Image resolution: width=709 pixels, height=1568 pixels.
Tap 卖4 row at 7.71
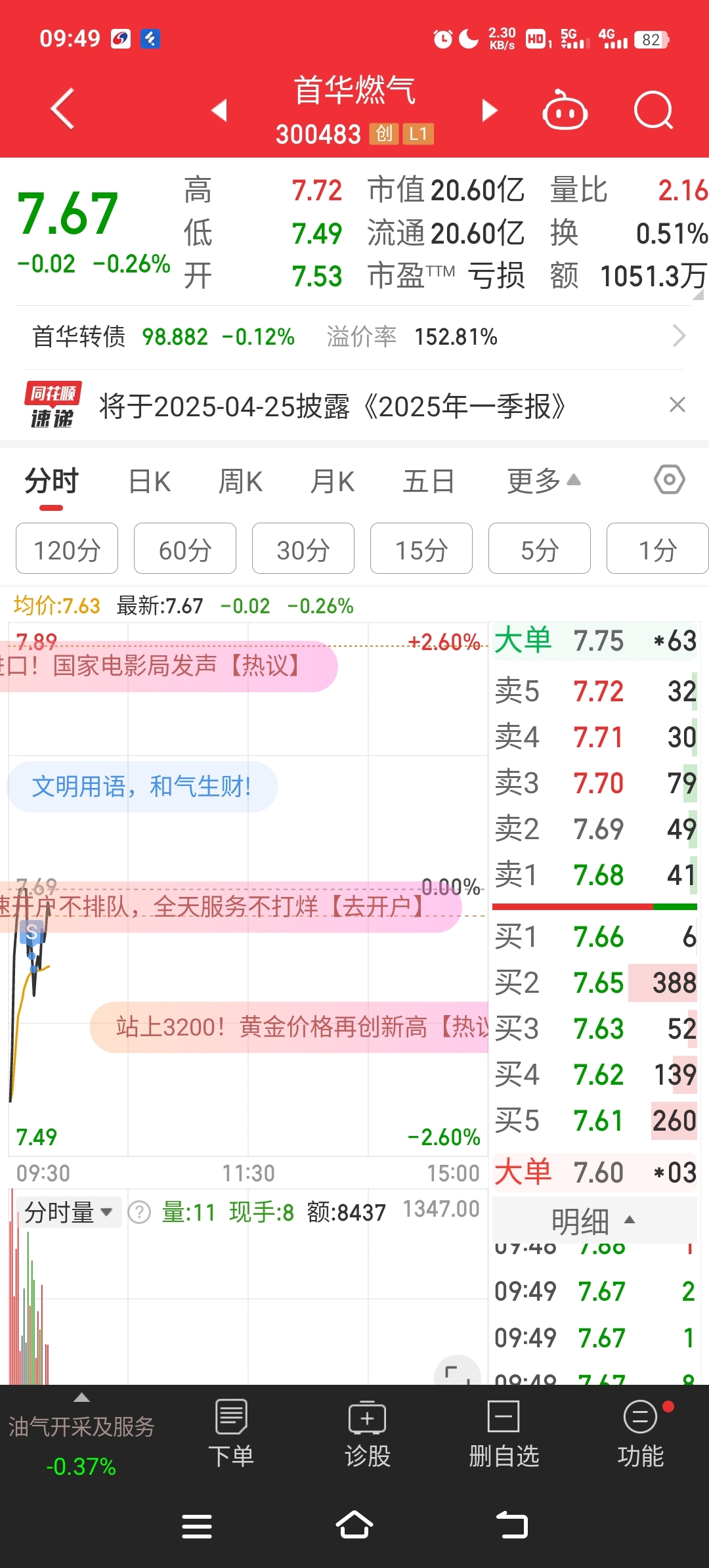pyautogui.click(x=595, y=737)
